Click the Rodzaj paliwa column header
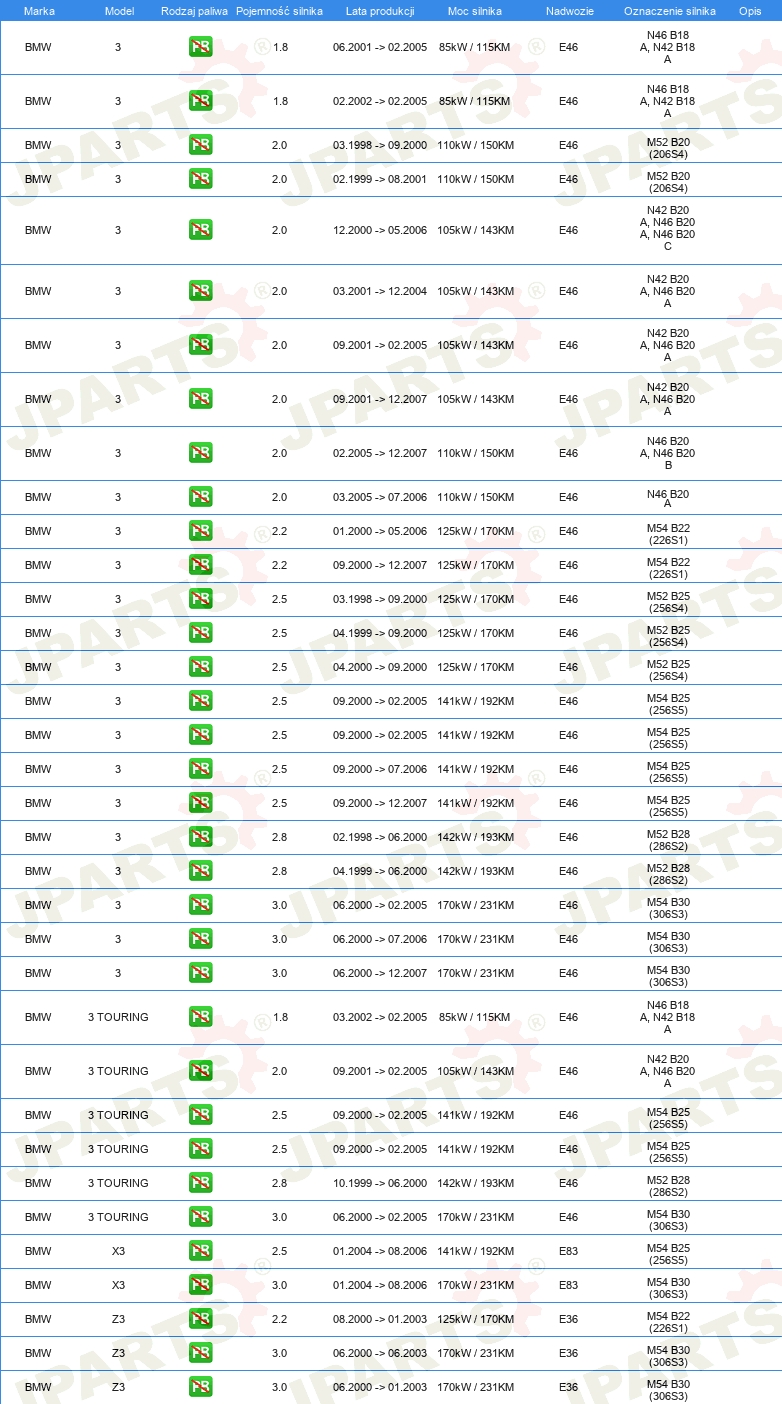Image resolution: width=782 pixels, height=1404 pixels. pos(194,10)
